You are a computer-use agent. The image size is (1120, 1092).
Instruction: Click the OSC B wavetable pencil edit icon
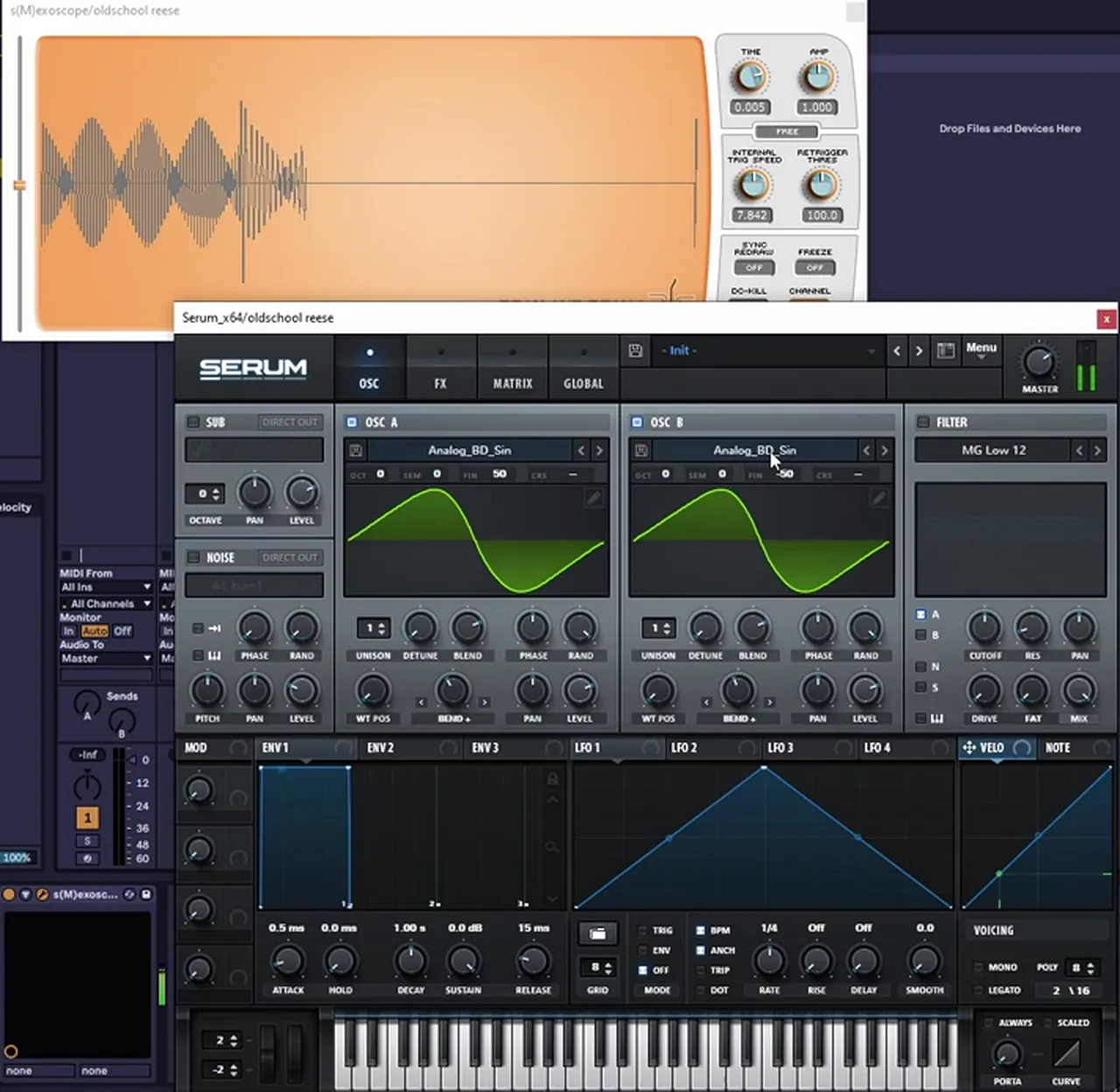pos(879,498)
